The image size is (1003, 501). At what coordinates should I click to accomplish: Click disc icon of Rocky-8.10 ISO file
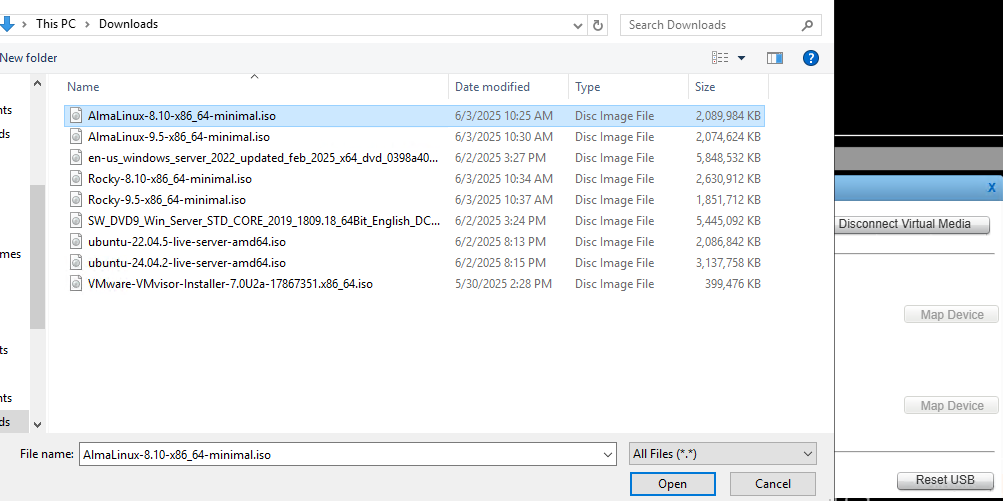click(76, 179)
